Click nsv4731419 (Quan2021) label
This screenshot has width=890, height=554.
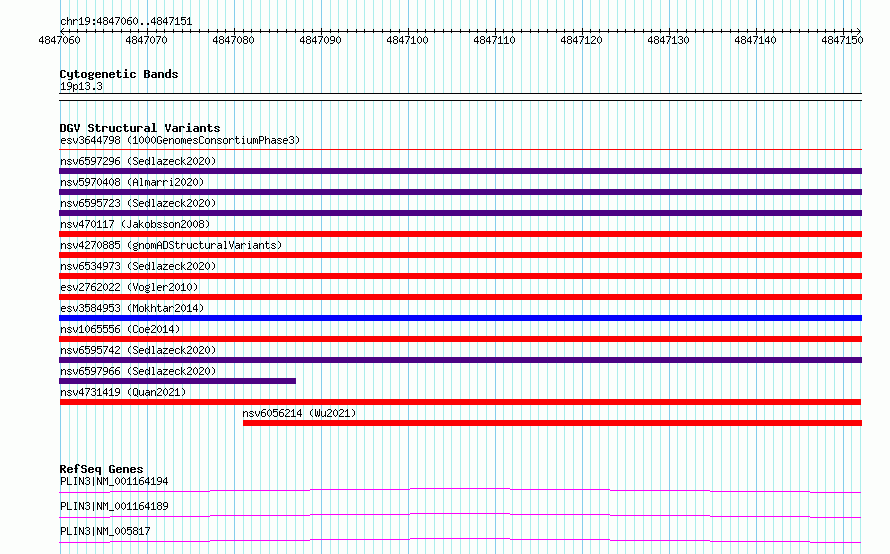[123, 392]
